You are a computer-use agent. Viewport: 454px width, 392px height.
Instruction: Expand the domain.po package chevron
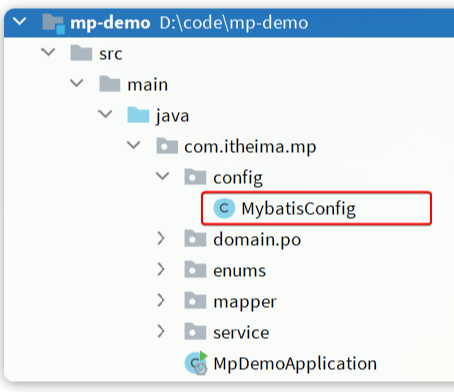point(161,239)
